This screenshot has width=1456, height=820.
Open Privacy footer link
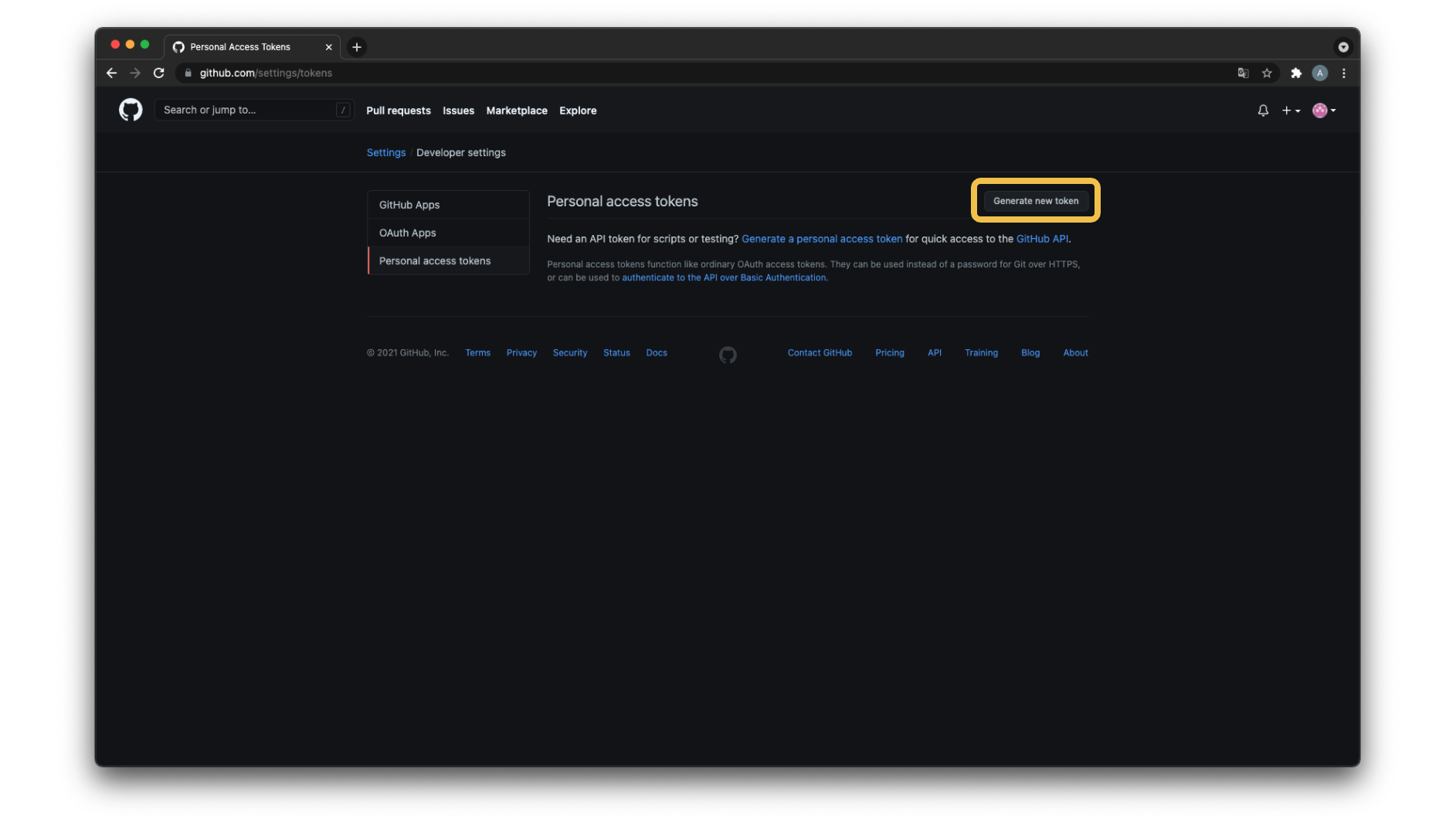pyautogui.click(x=521, y=352)
